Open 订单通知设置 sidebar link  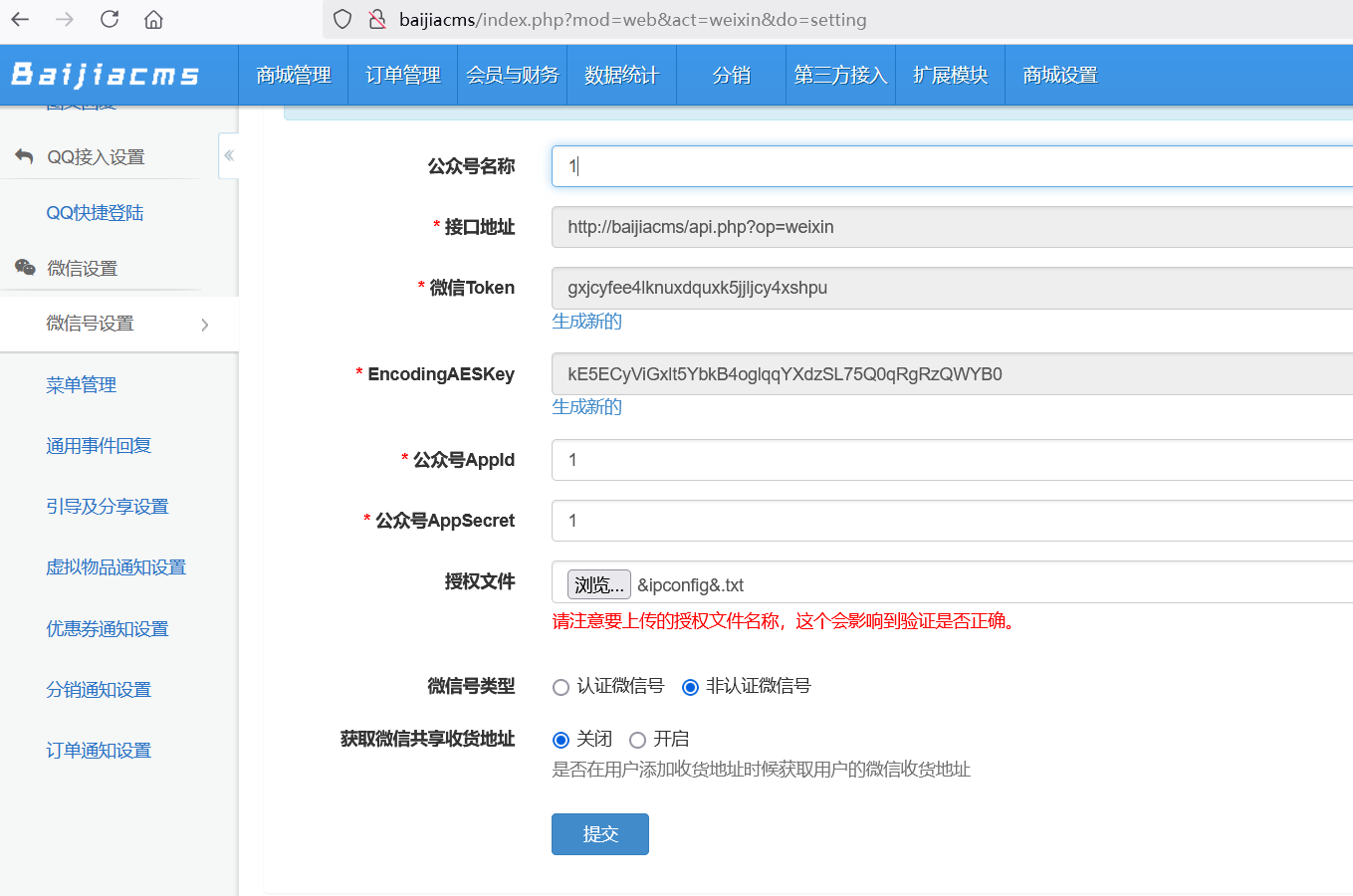99,751
